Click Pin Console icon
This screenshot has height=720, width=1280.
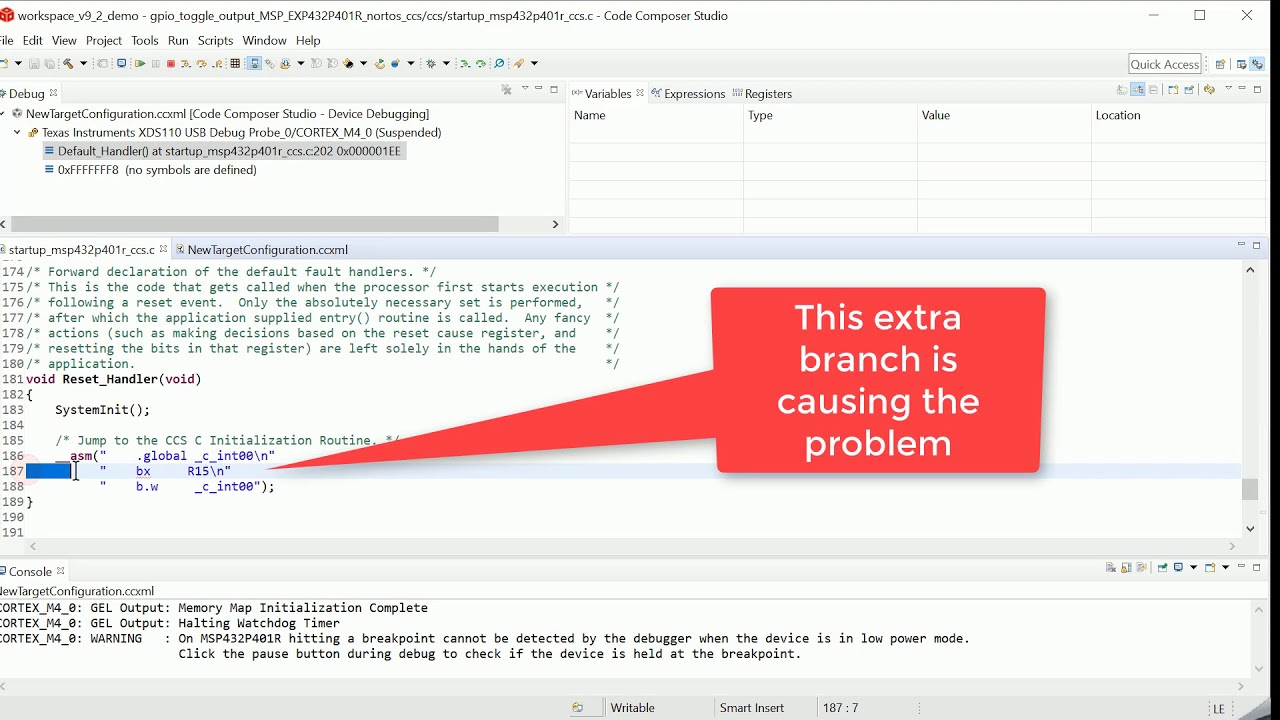click(1163, 567)
